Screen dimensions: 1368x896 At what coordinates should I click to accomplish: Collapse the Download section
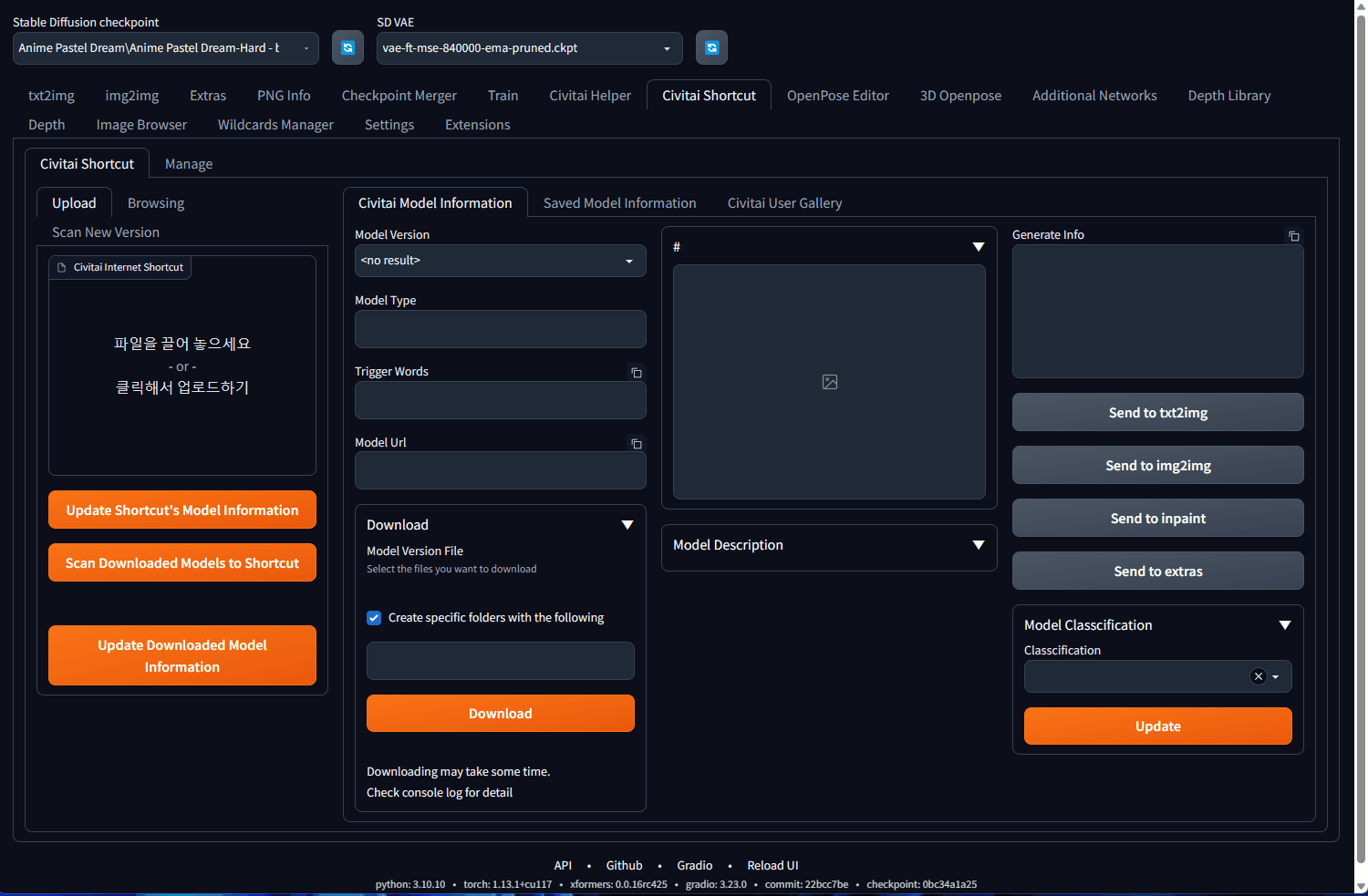627,525
